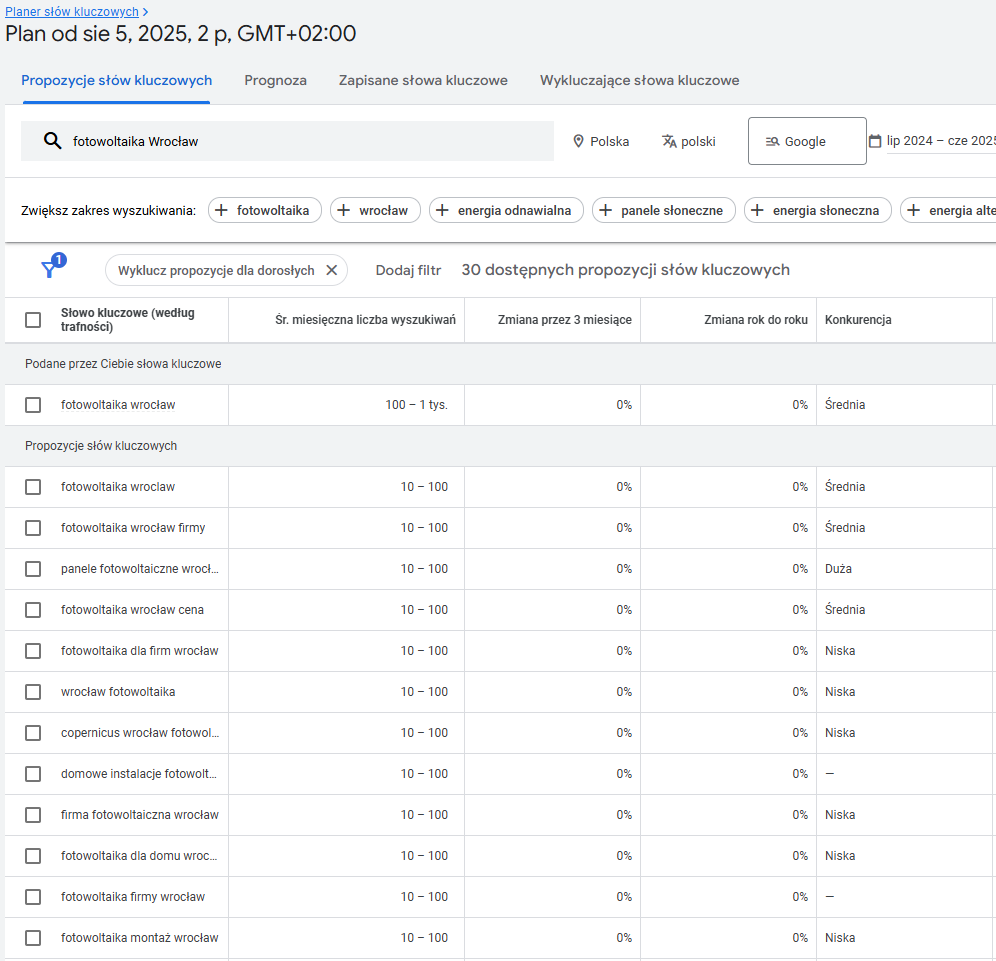The height and width of the screenshot is (961, 996).
Task: Click the 'fotowoltaika montaż wrocław' keyword text
Action: pos(140,937)
